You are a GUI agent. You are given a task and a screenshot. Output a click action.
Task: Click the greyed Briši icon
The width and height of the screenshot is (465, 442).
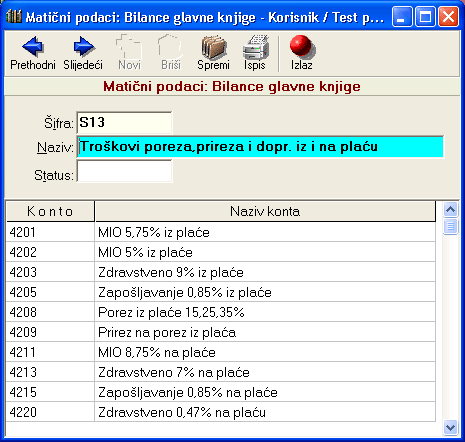(171, 47)
